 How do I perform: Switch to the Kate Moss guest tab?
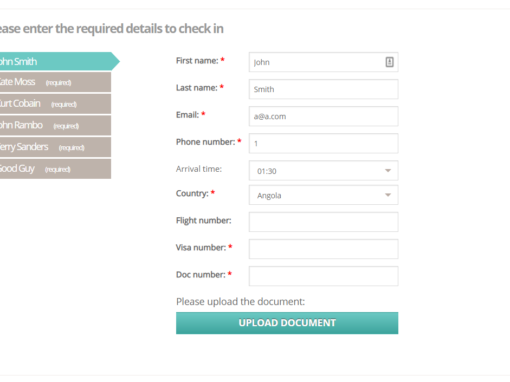(x=55, y=82)
